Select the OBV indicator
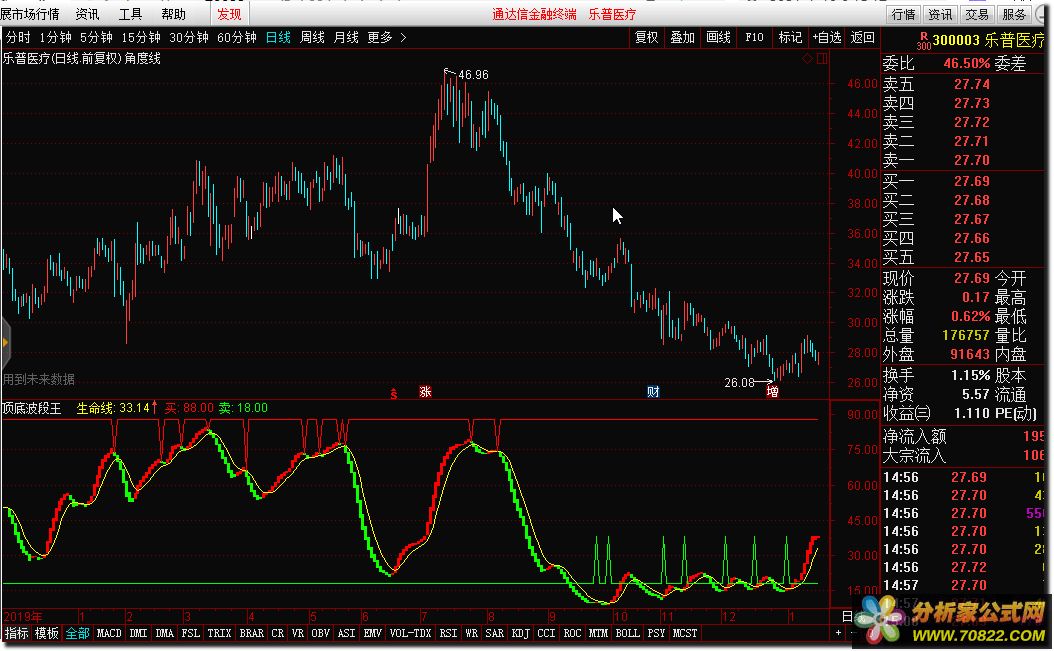 (321, 634)
